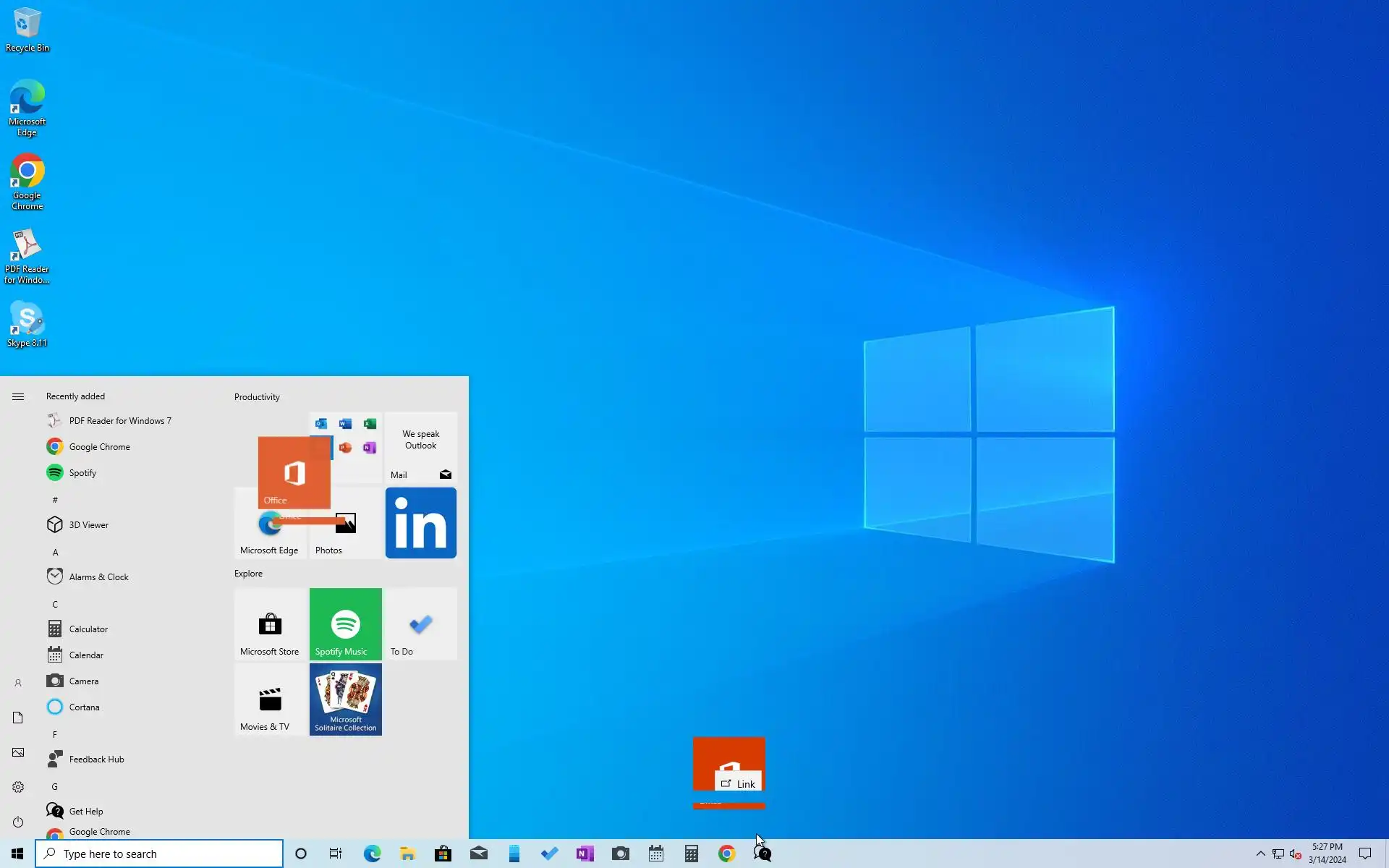Image resolution: width=1389 pixels, height=868 pixels.
Task: Click the Power icon in Start sidebar
Action: tap(18, 822)
